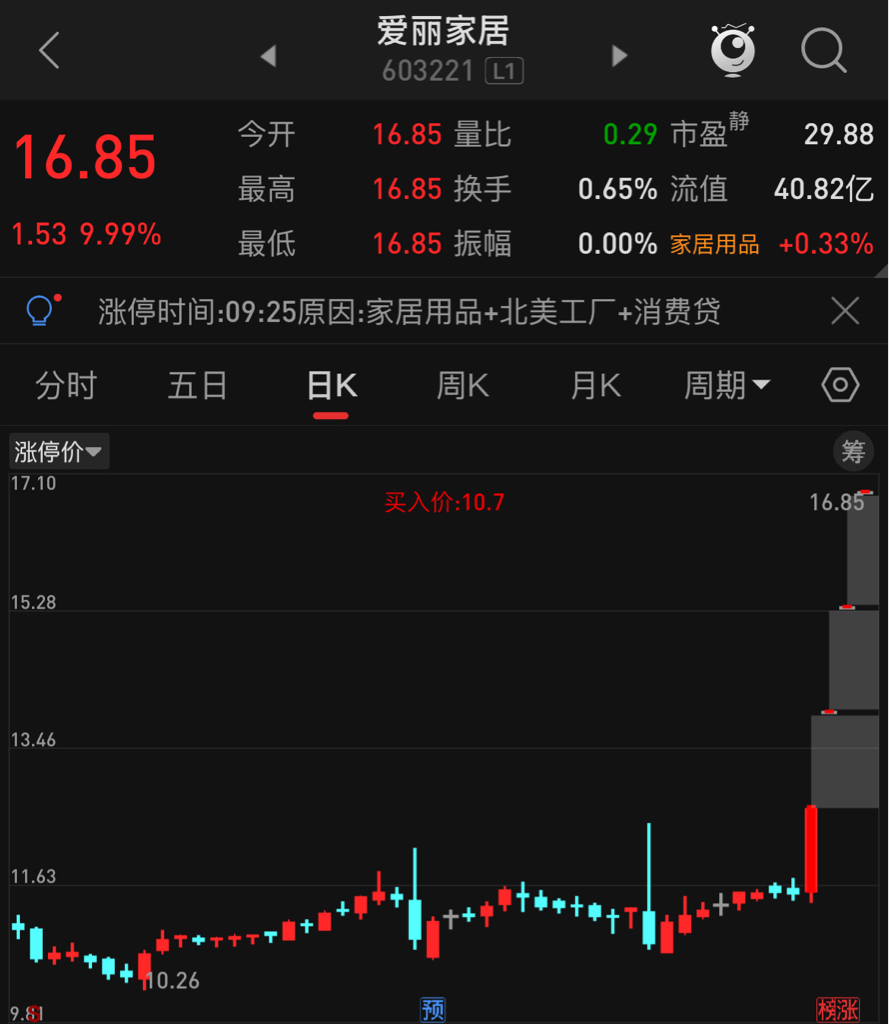Open the 涨停时间:09:25 reason notice
The width and height of the screenshot is (889, 1024).
tap(409, 312)
